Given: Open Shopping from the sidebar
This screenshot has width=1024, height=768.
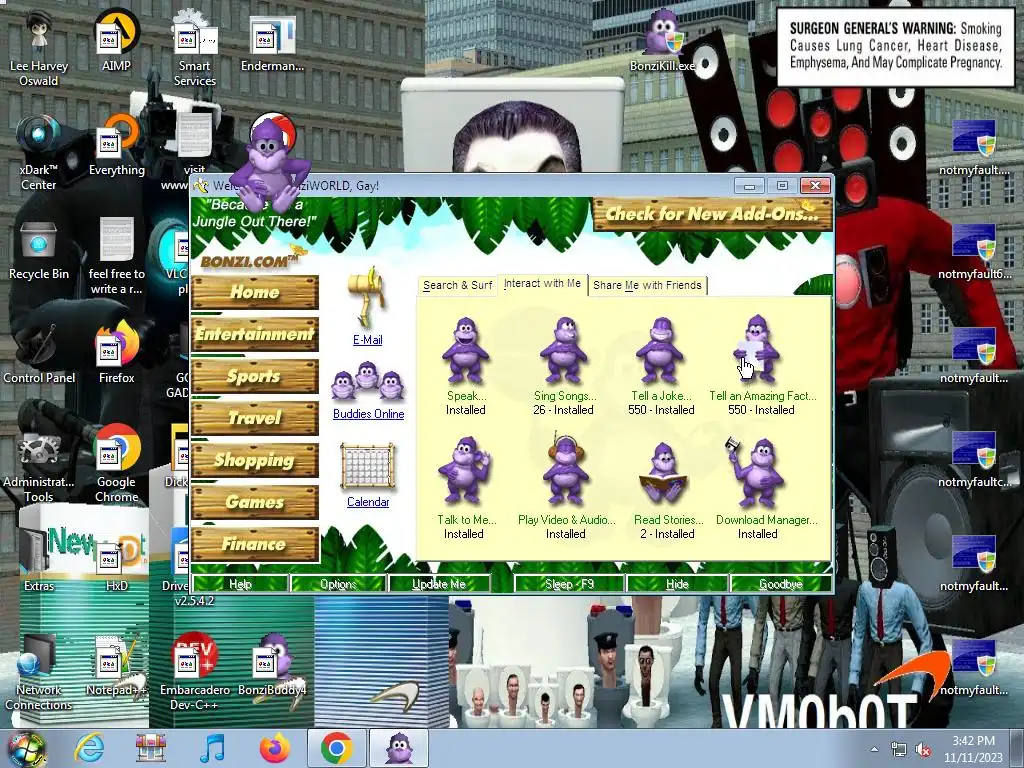Looking at the screenshot, I should click(x=255, y=460).
